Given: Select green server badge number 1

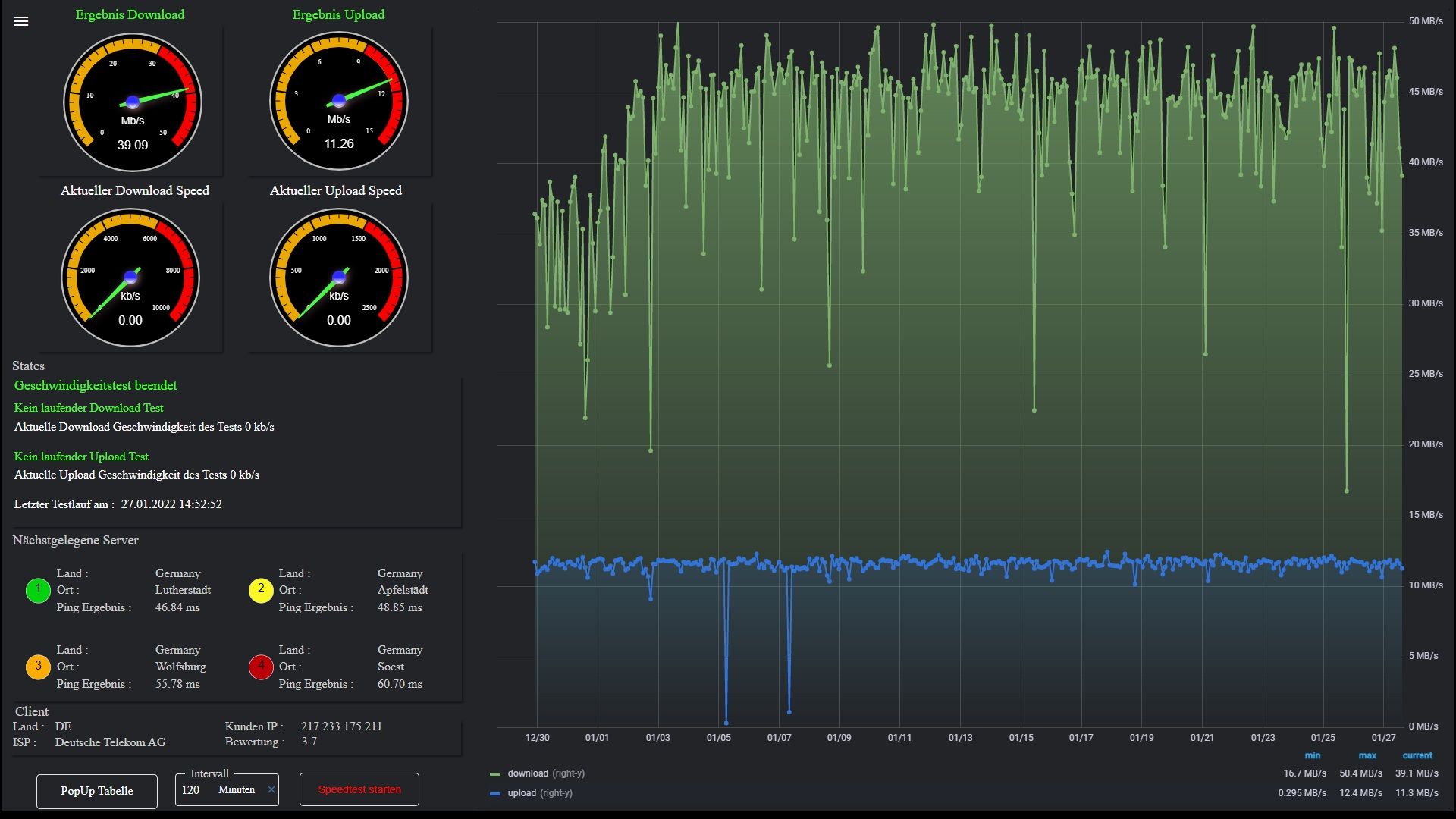Looking at the screenshot, I should (38, 590).
